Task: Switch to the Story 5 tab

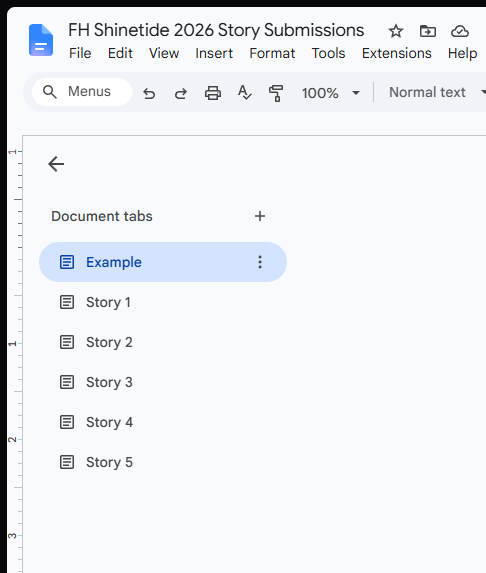Action: tap(163, 462)
